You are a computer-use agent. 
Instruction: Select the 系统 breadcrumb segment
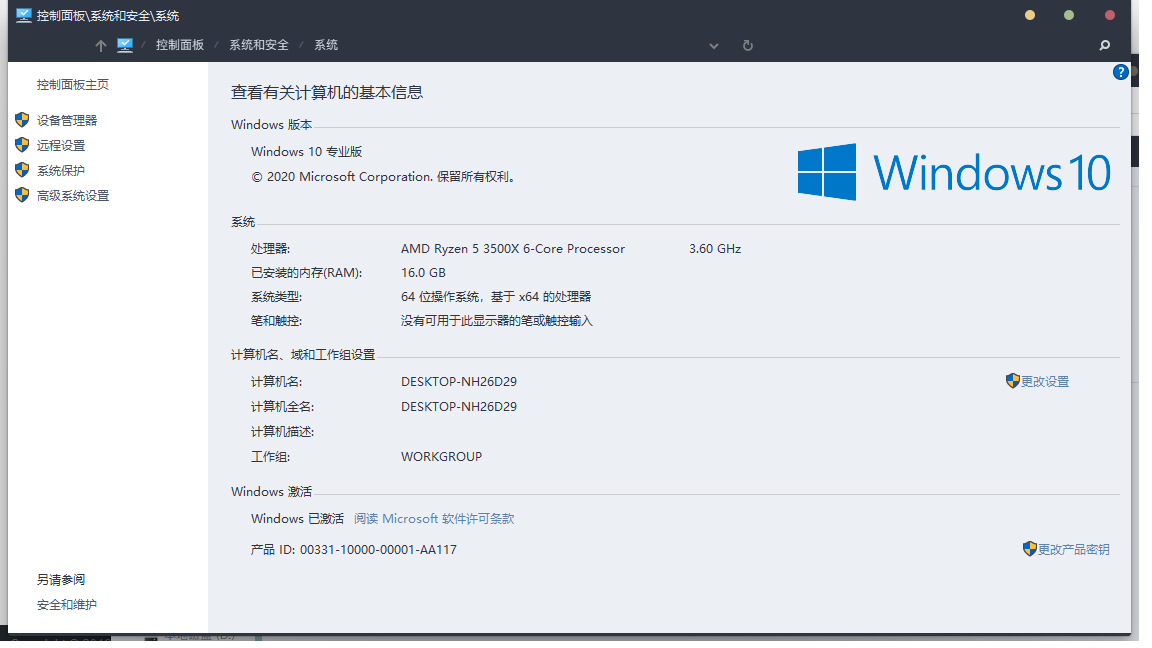click(326, 45)
